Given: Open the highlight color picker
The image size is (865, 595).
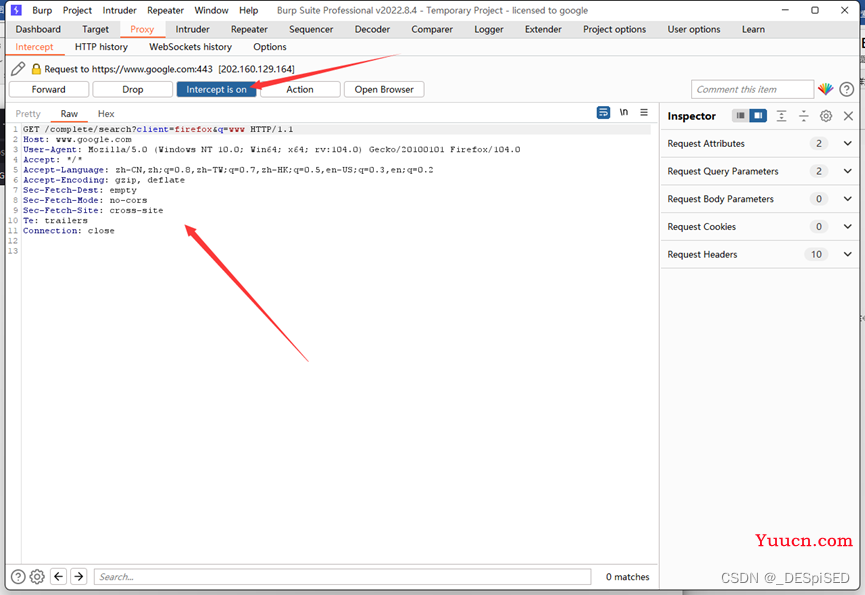Looking at the screenshot, I should click(825, 89).
